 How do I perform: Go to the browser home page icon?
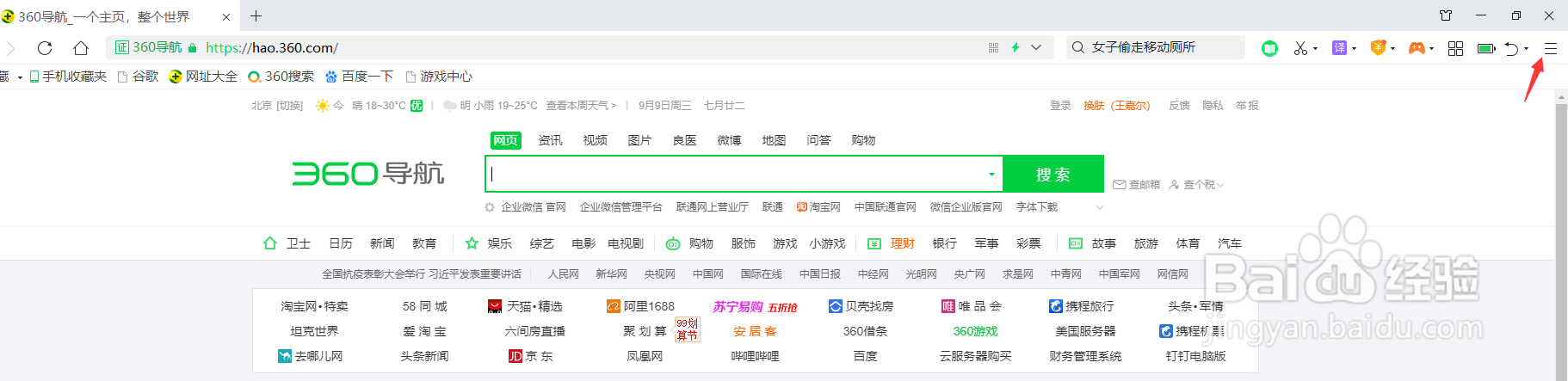(x=81, y=48)
